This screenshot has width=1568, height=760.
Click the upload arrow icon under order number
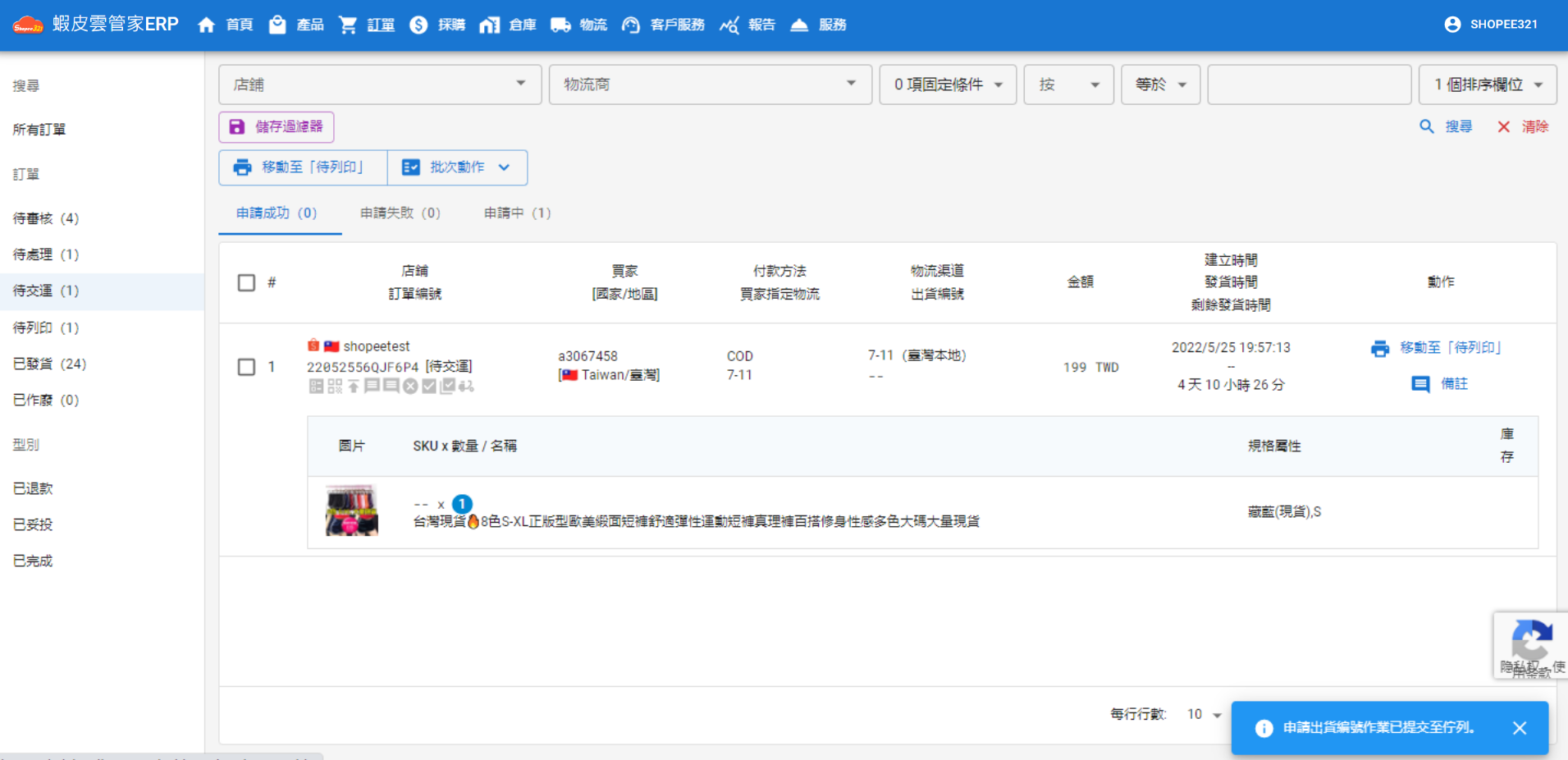354,387
